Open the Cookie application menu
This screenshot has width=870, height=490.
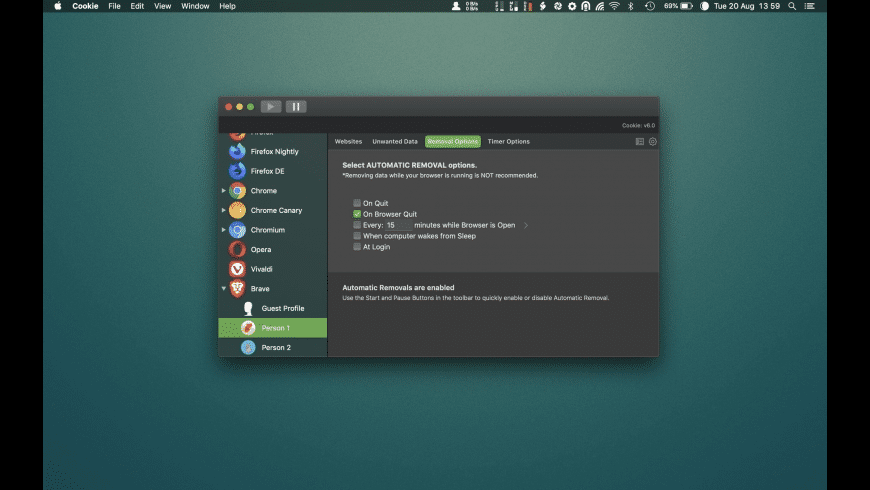85,6
